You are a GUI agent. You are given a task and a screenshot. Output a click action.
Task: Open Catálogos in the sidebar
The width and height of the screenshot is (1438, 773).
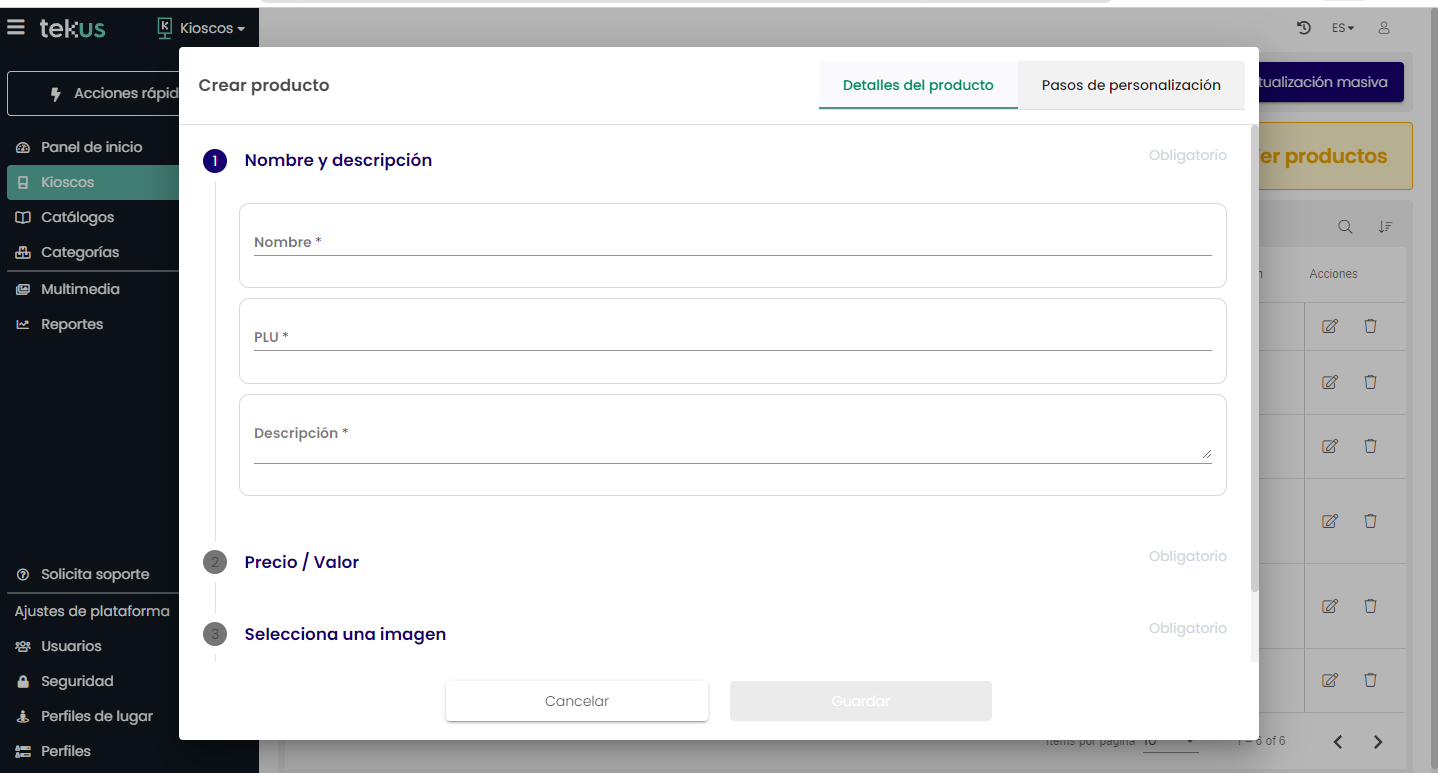(77, 217)
